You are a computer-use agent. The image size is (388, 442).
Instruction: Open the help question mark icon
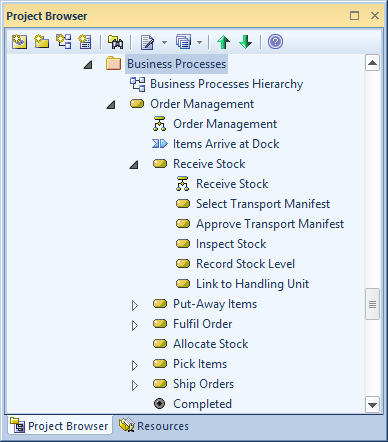coord(275,42)
